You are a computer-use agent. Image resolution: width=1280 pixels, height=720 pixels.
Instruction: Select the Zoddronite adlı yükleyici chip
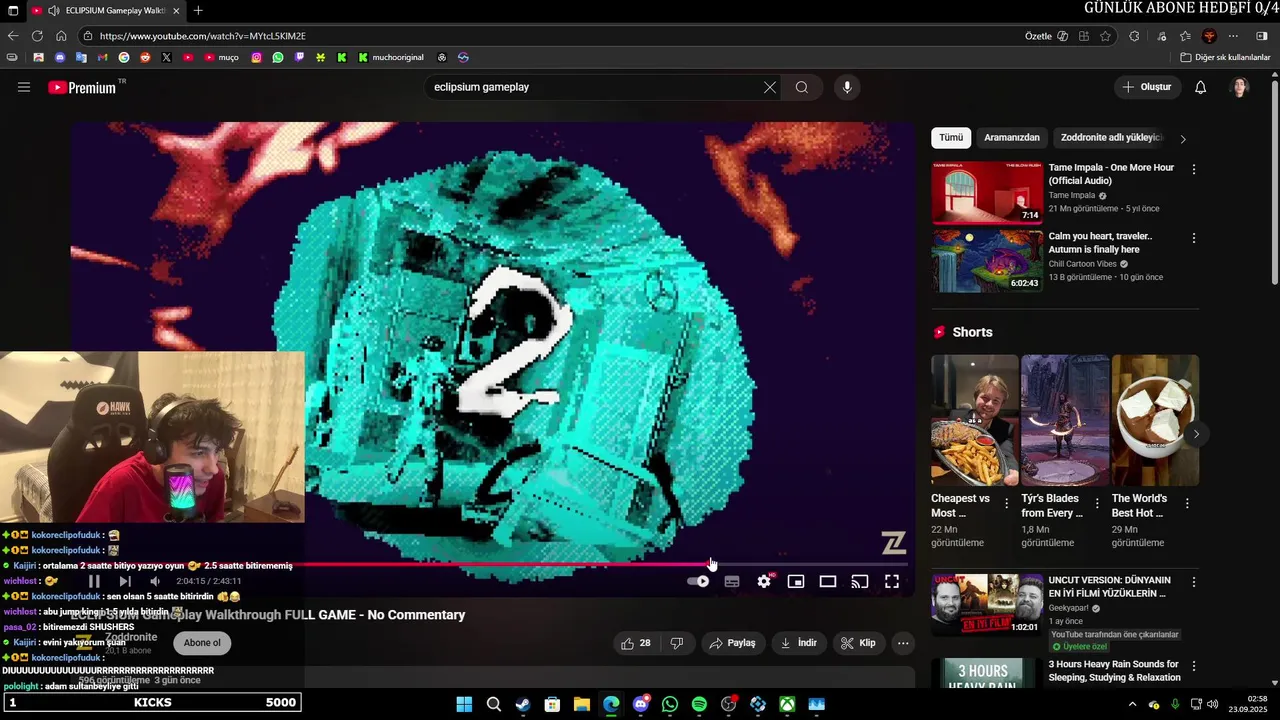1110,138
